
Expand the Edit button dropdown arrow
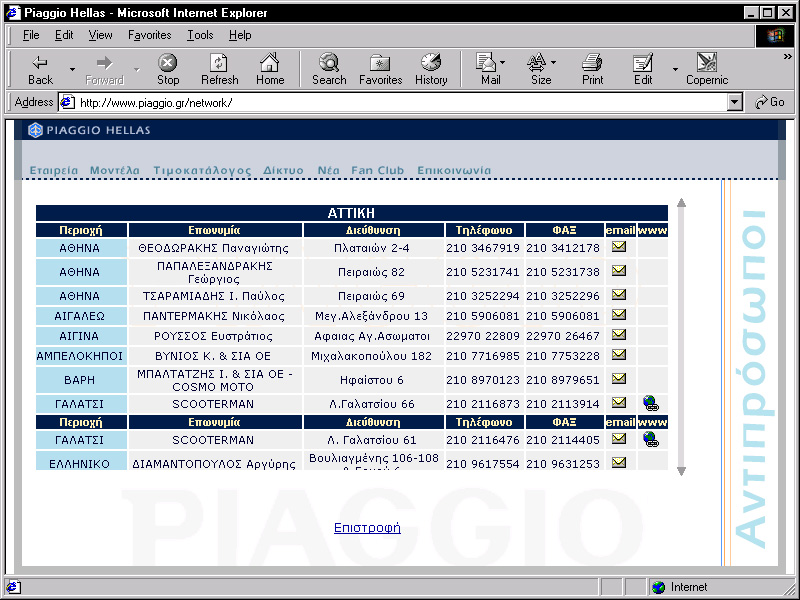click(x=676, y=69)
